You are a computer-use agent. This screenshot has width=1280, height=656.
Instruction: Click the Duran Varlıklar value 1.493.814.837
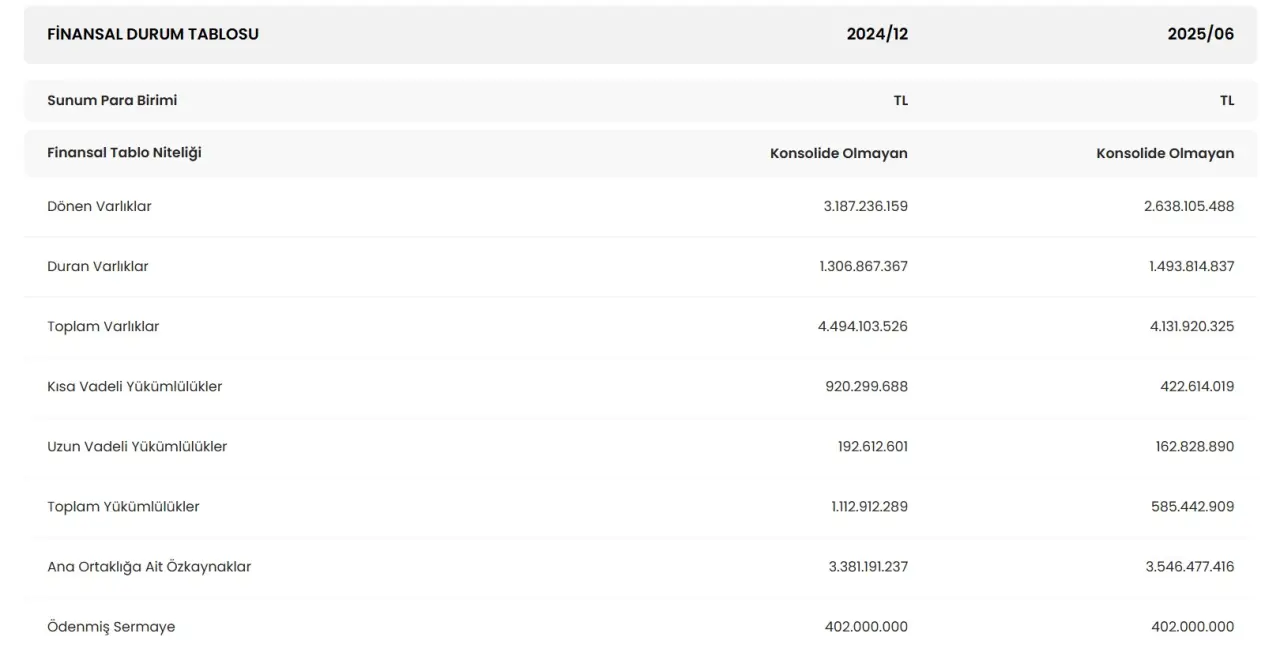coord(1191,266)
